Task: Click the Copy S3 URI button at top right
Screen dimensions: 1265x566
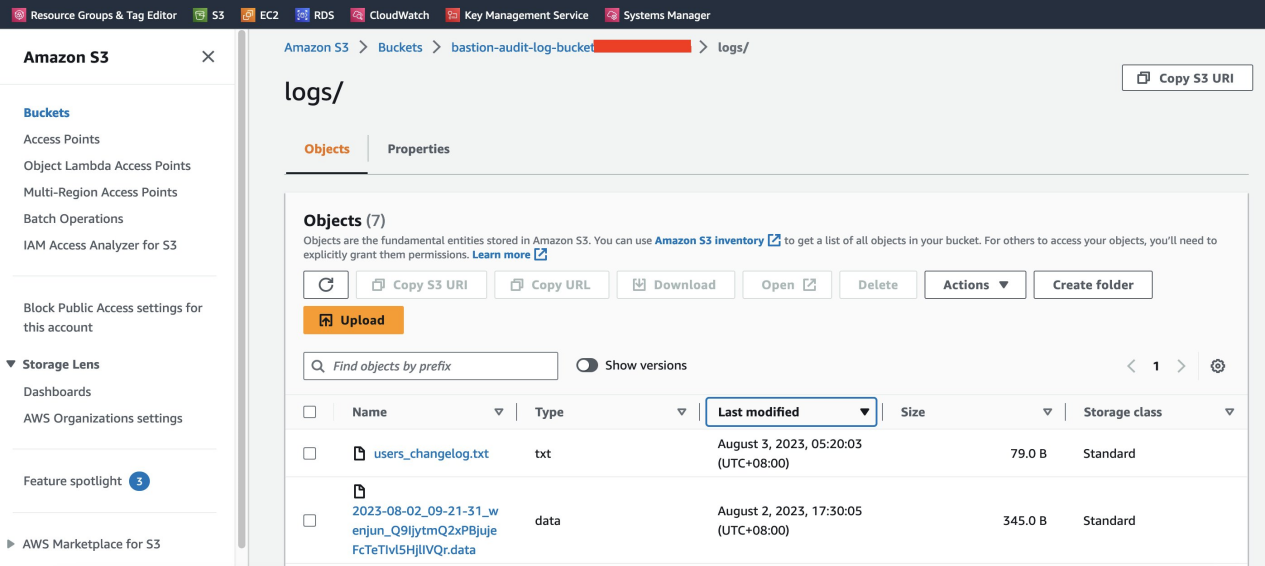Action: click(x=1187, y=78)
